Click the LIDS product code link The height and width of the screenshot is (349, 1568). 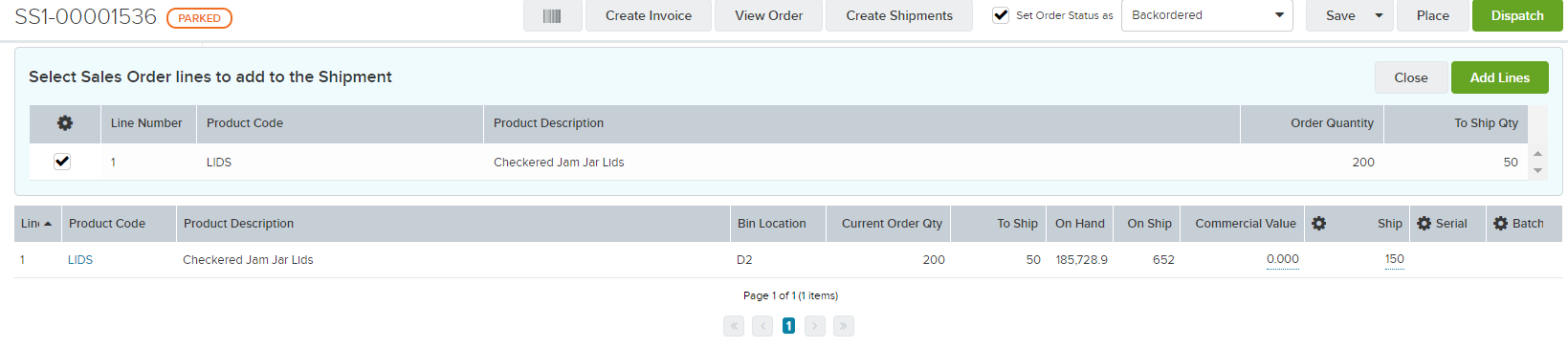80,260
